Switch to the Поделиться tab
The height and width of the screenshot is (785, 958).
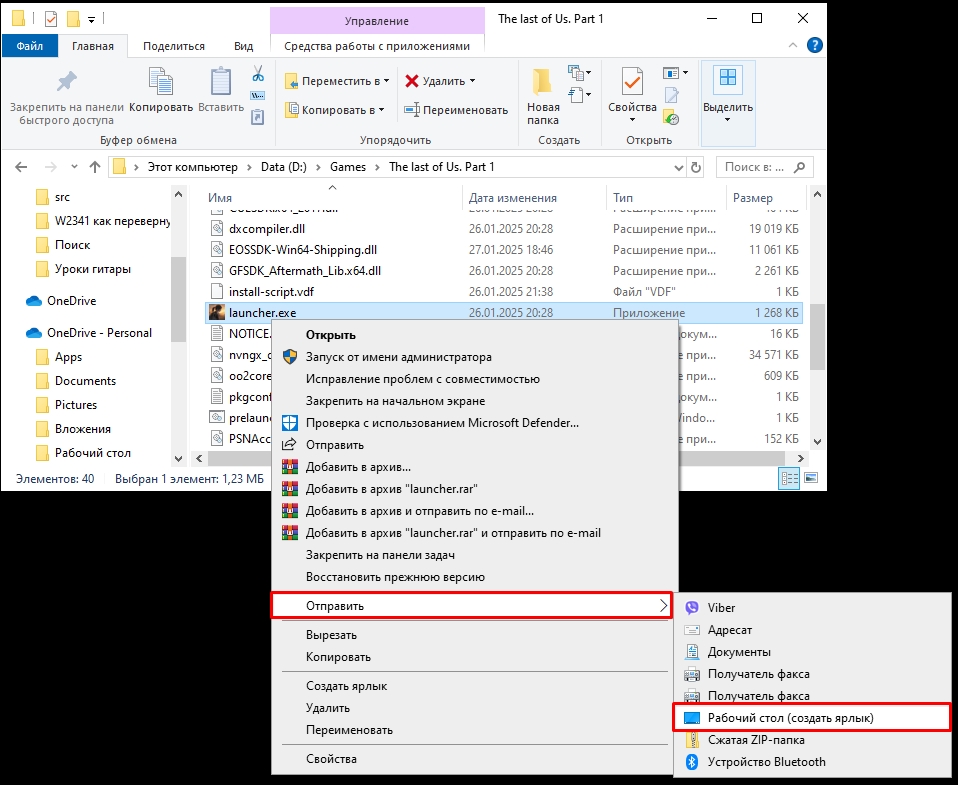pyautogui.click(x=174, y=46)
